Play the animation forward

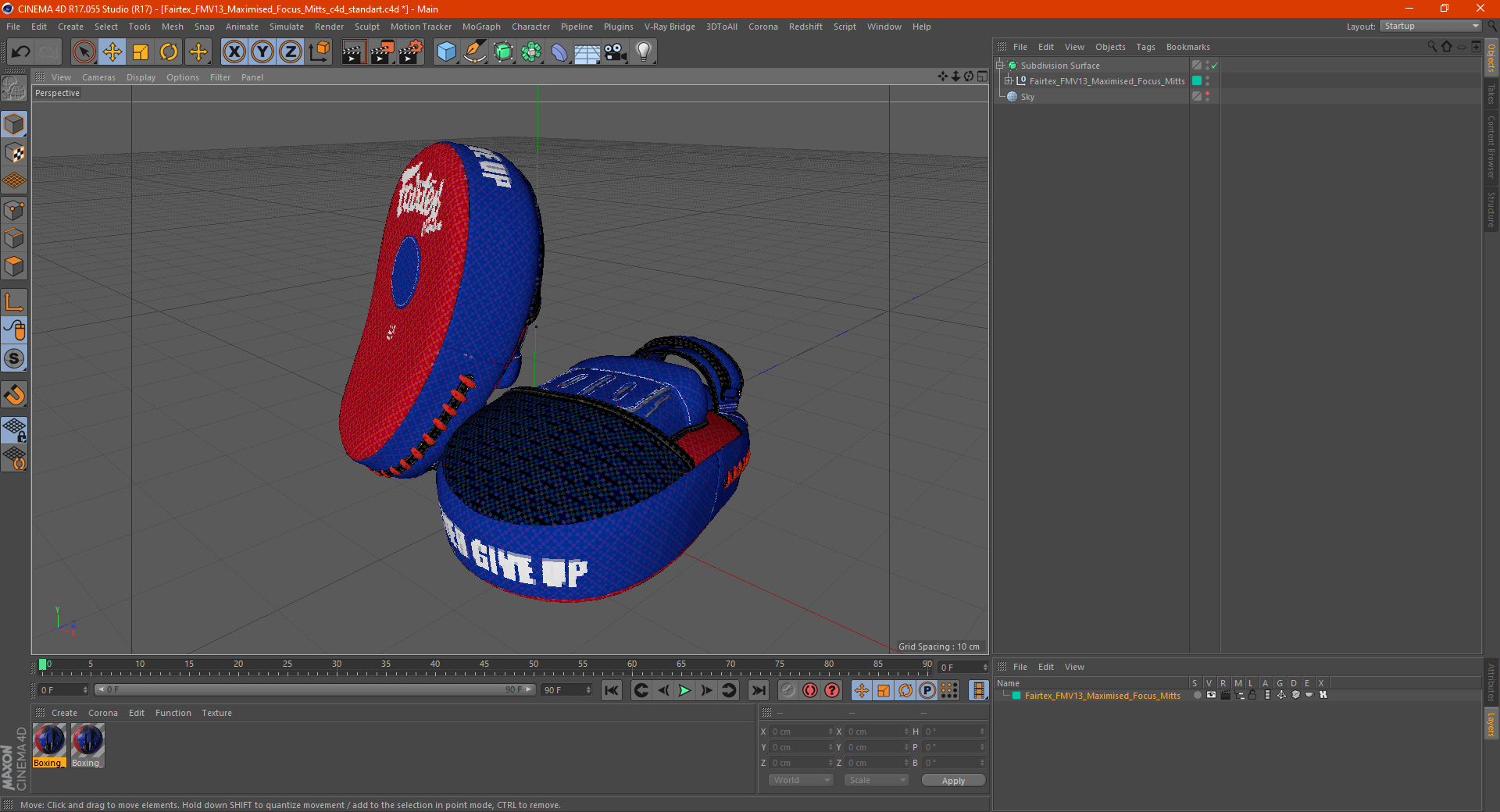pyautogui.click(x=684, y=690)
